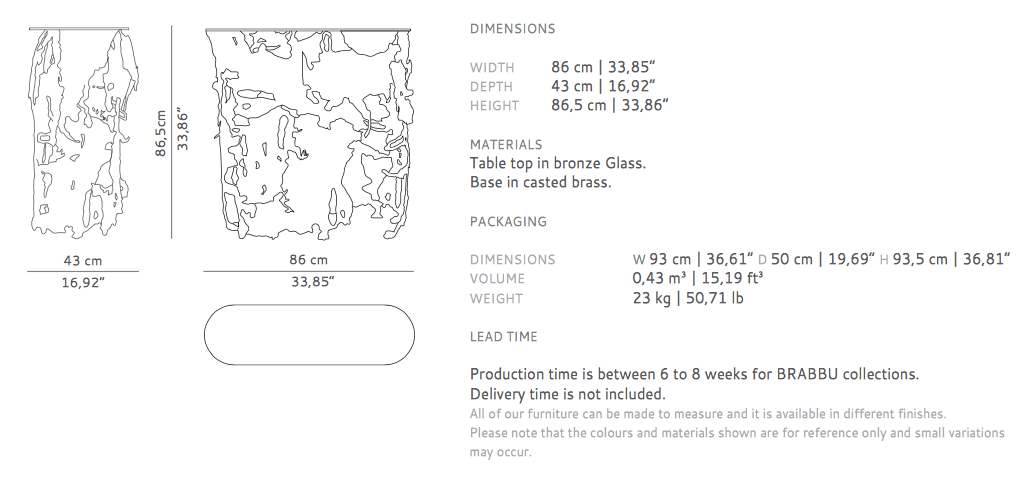Click the 'Base in casted brass' text
Image resolution: width=1031 pixels, height=492 pixels.
tap(540, 182)
